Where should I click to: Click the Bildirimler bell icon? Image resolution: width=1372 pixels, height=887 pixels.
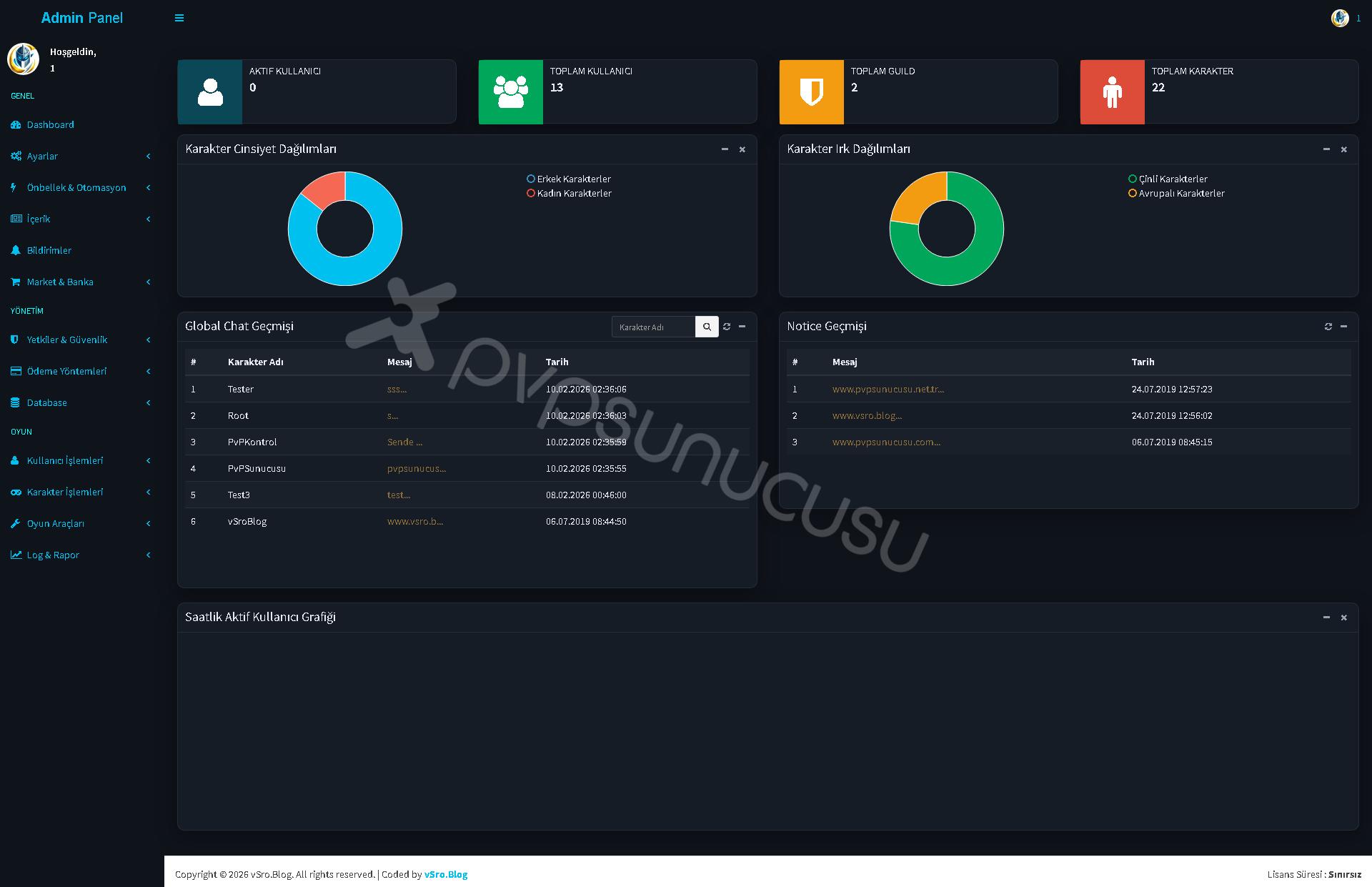tap(16, 251)
